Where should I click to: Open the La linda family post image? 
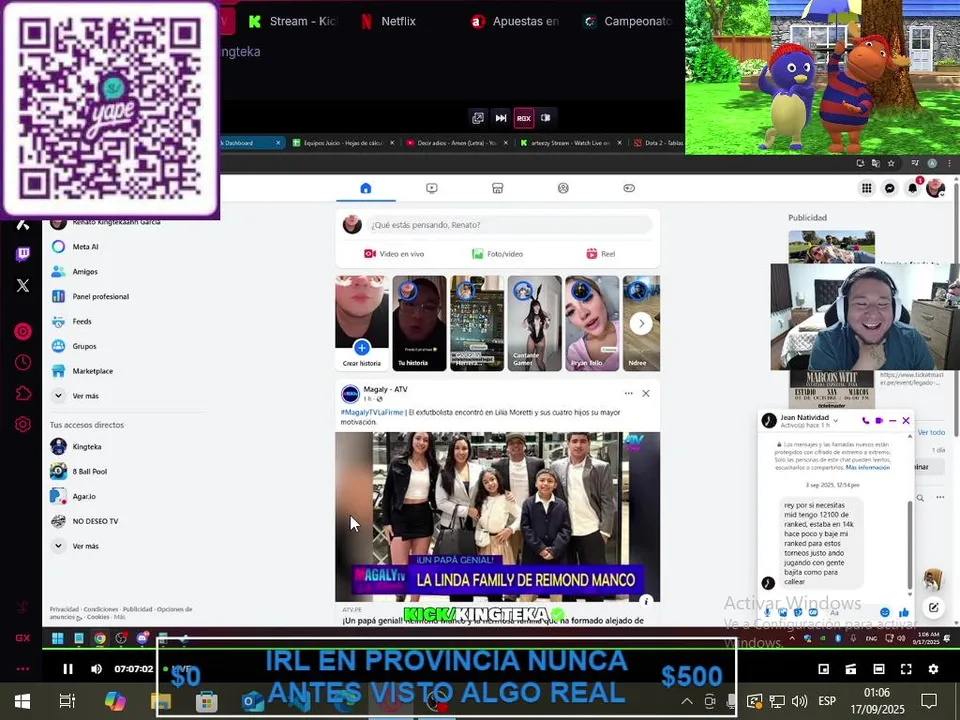[497, 517]
